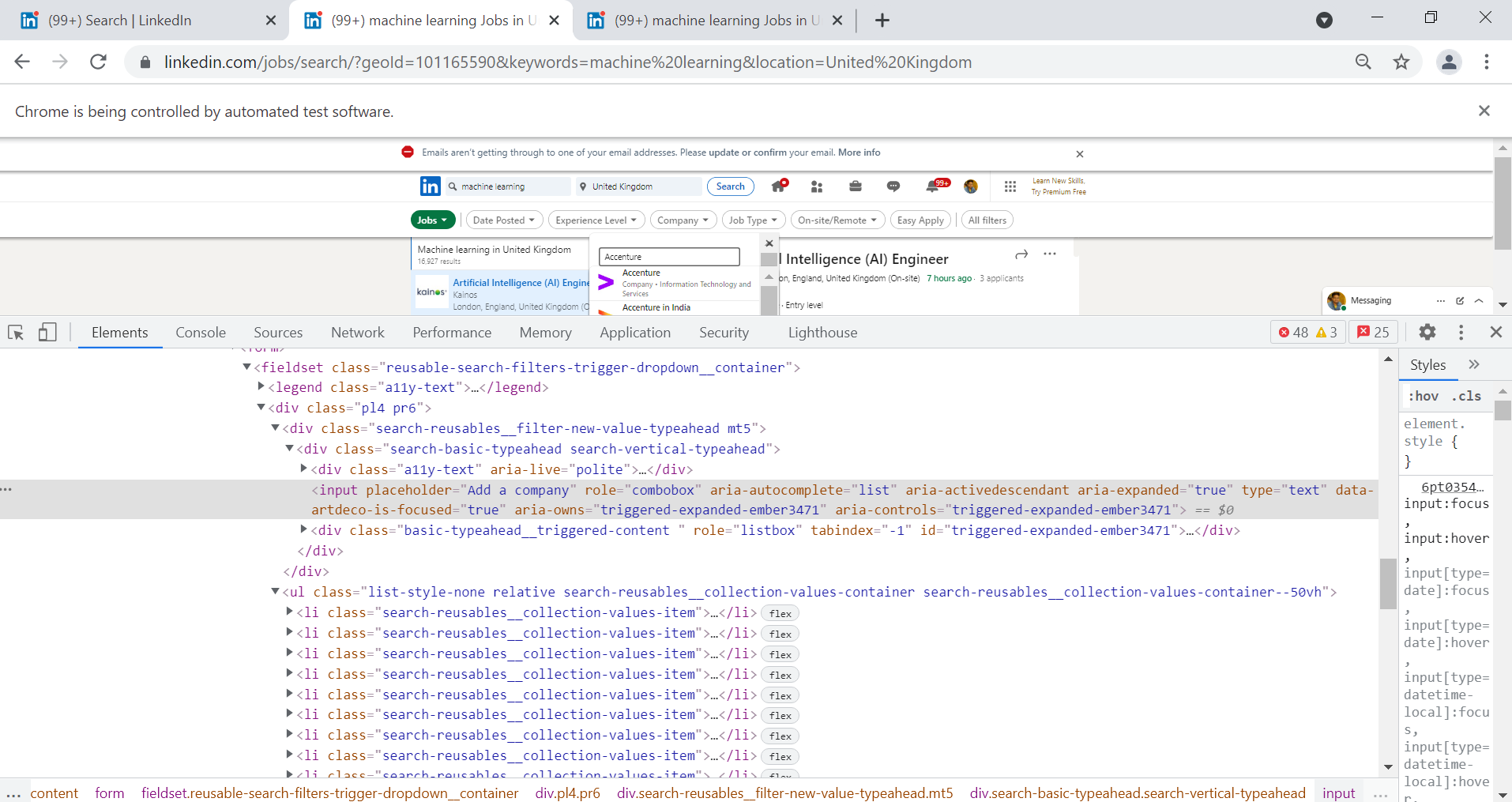Open the Jobs briefcase icon in navbar

point(856,186)
